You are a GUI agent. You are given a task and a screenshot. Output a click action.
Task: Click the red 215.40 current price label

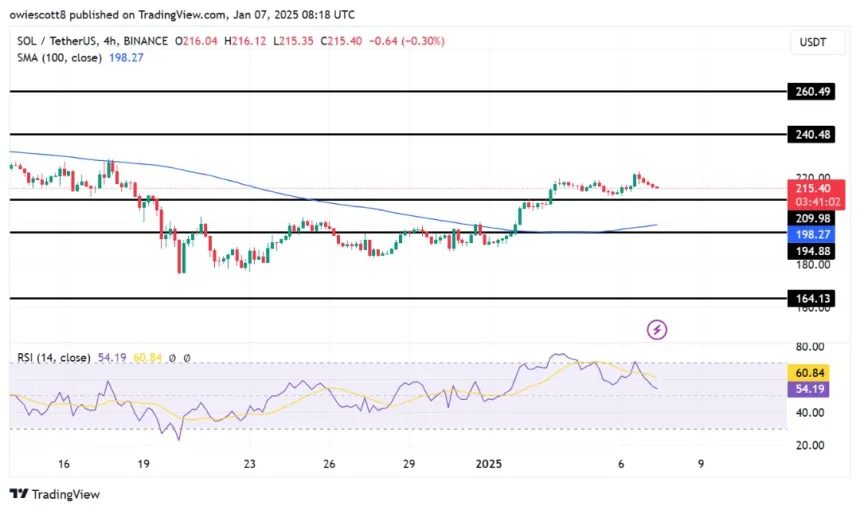(812, 188)
